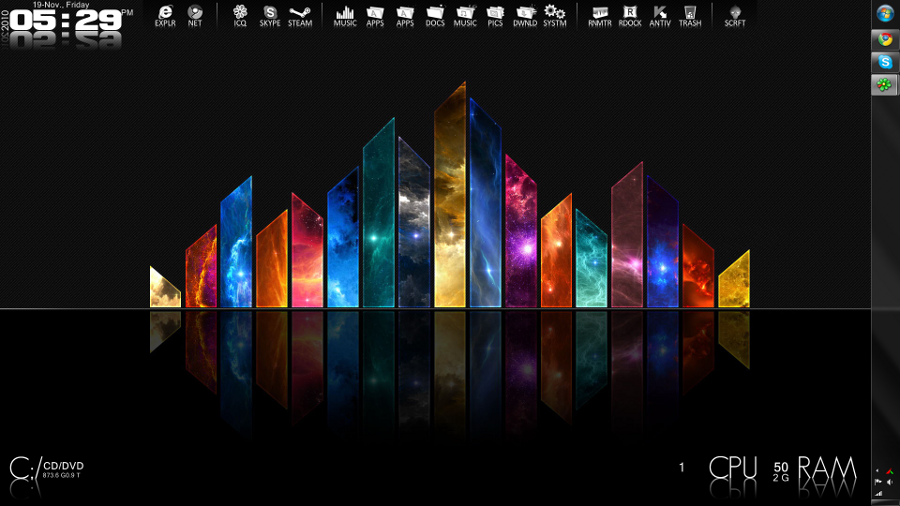This screenshot has width=900, height=506.
Task: Launch the NET Chrome browser icon
Action: (x=195, y=15)
